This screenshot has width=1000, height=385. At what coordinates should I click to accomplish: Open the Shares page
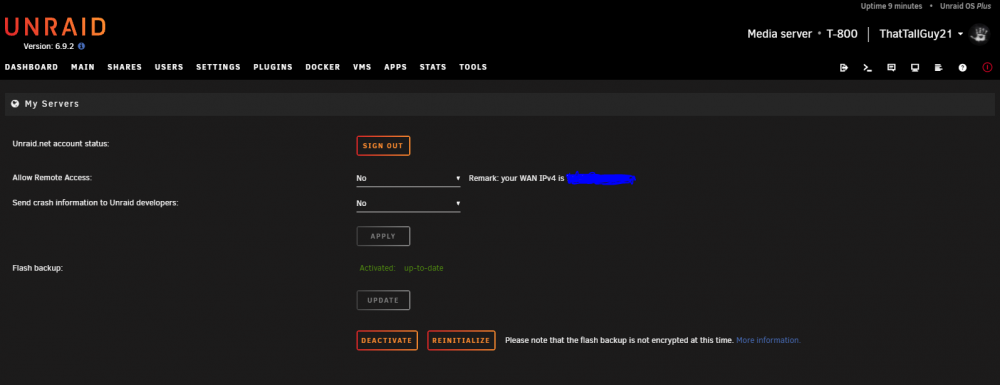pyautogui.click(x=124, y=67)
